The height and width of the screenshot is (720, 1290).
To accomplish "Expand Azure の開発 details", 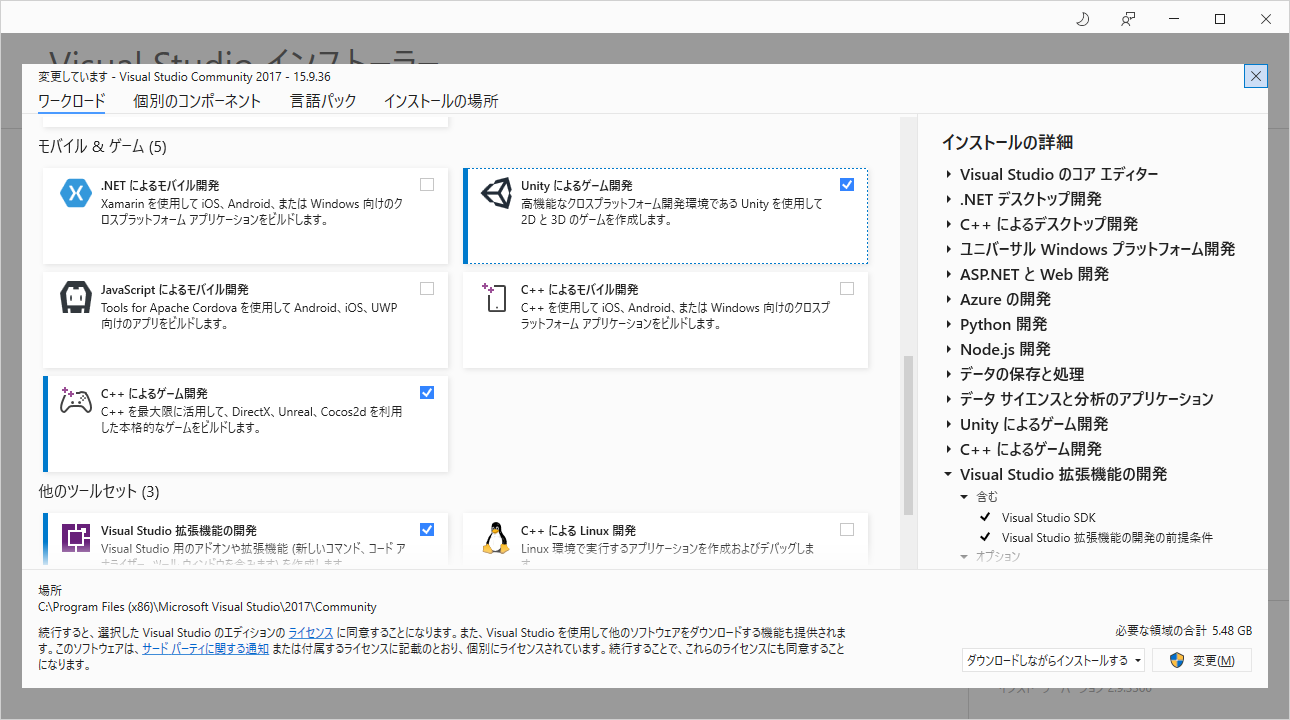I will point(948,299).
